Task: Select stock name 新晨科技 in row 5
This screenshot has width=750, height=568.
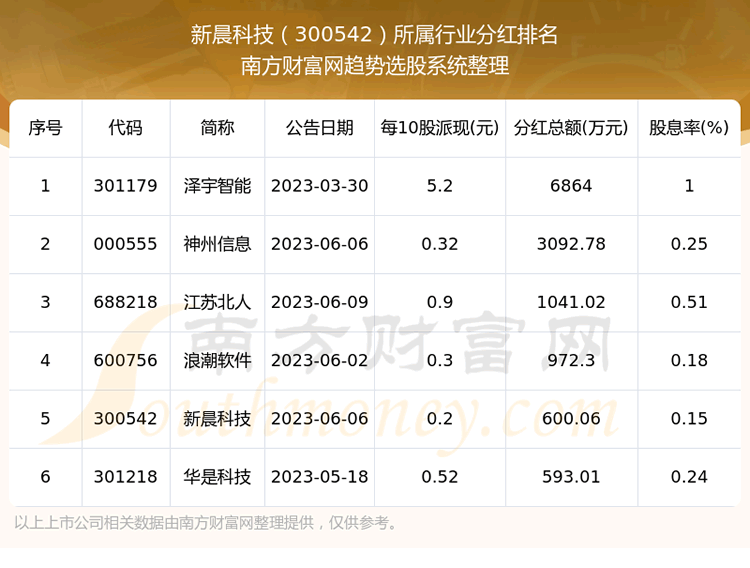Action: coord(217,419)
